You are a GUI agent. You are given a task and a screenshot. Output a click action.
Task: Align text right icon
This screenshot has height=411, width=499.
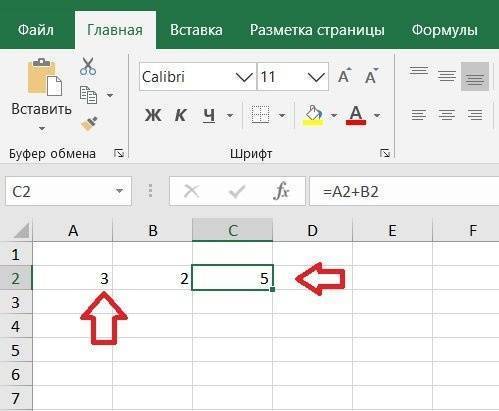pyautogui.click(x=475, y=115)
